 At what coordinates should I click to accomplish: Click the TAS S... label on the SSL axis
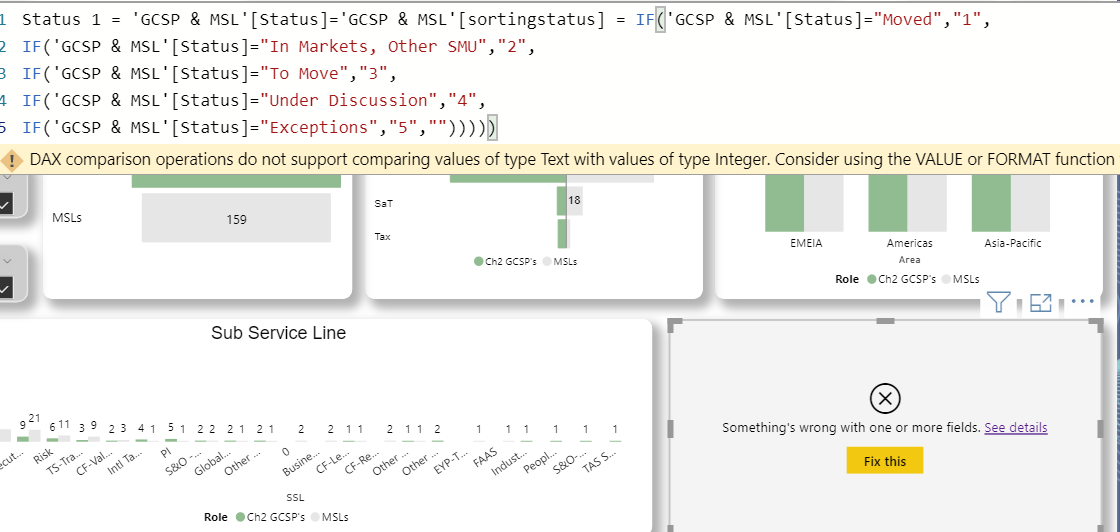(x=601, y=461)
